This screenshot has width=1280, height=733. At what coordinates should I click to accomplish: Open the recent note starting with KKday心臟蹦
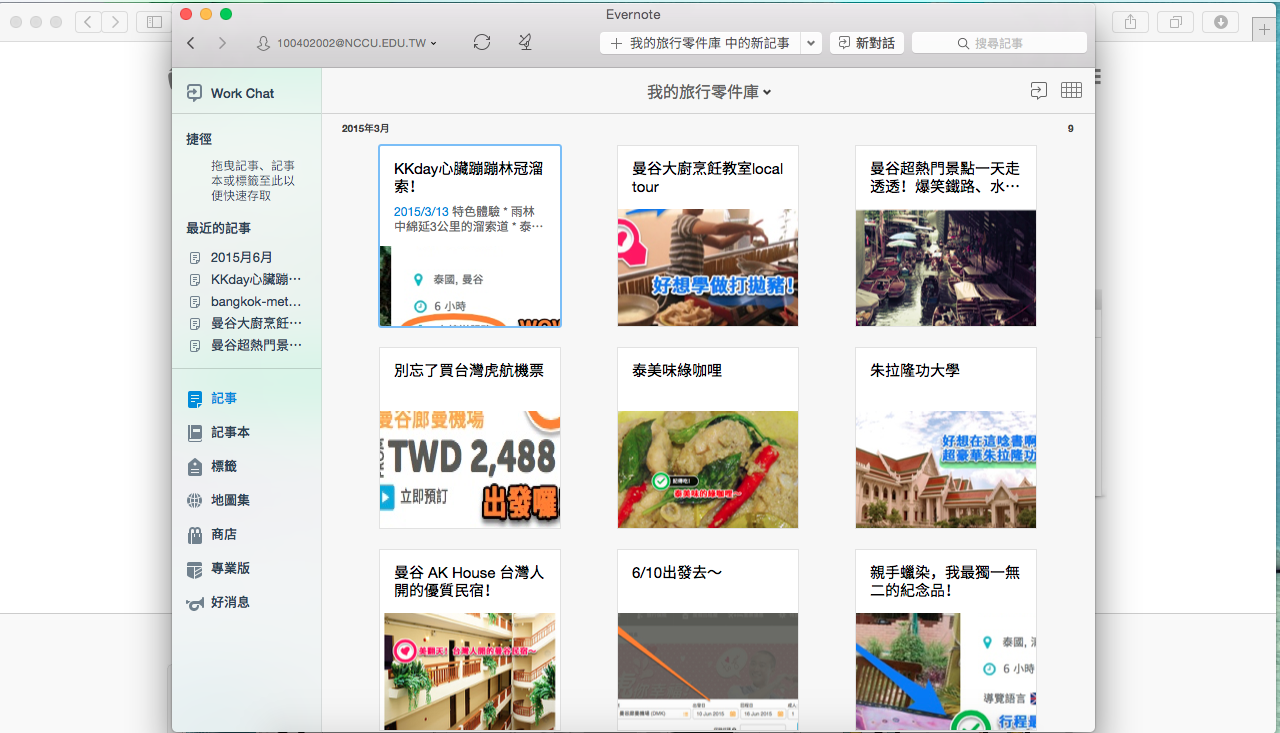pos(245,279)
